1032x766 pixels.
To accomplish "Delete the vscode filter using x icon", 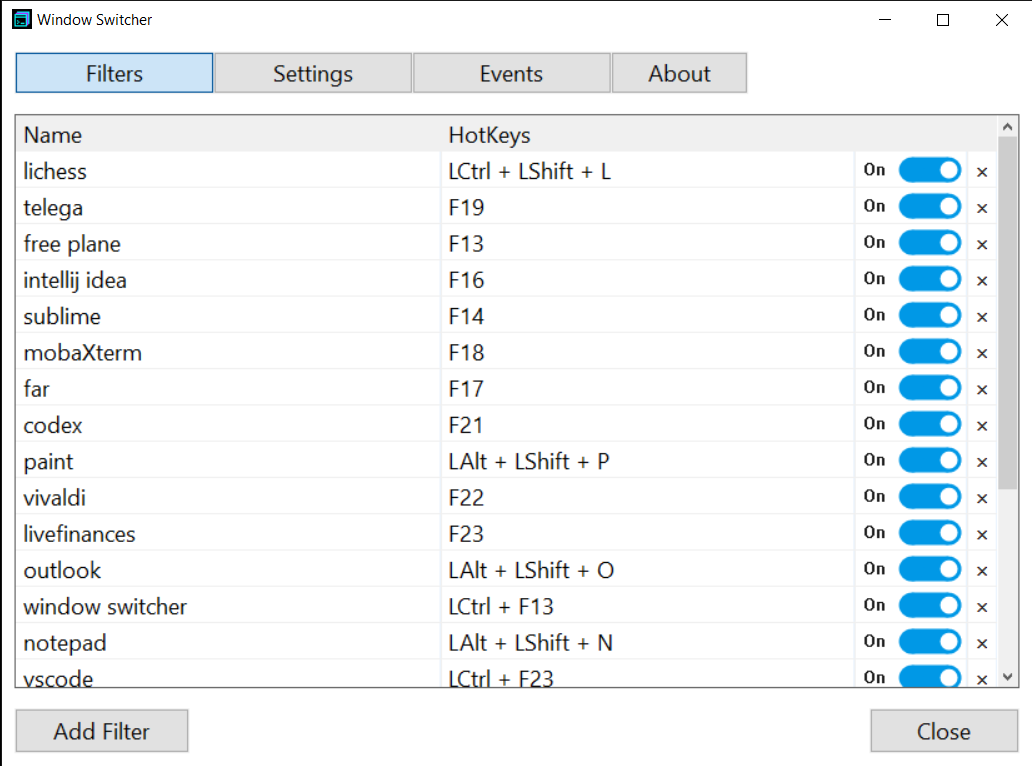I will 982,679.
